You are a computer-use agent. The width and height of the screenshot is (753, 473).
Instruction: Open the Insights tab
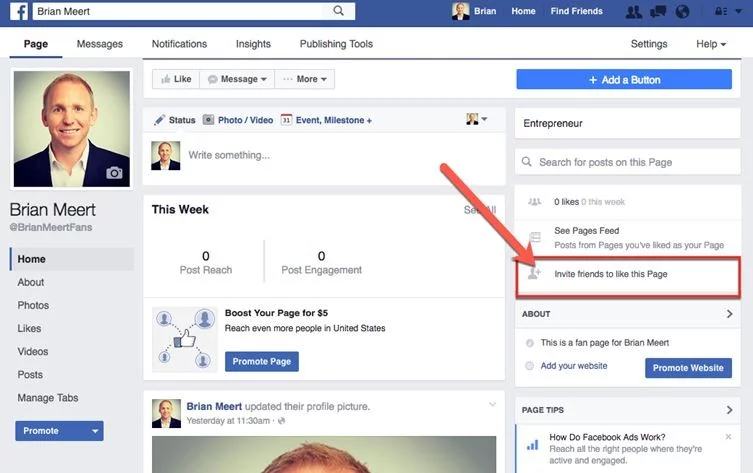pos(253,44)
